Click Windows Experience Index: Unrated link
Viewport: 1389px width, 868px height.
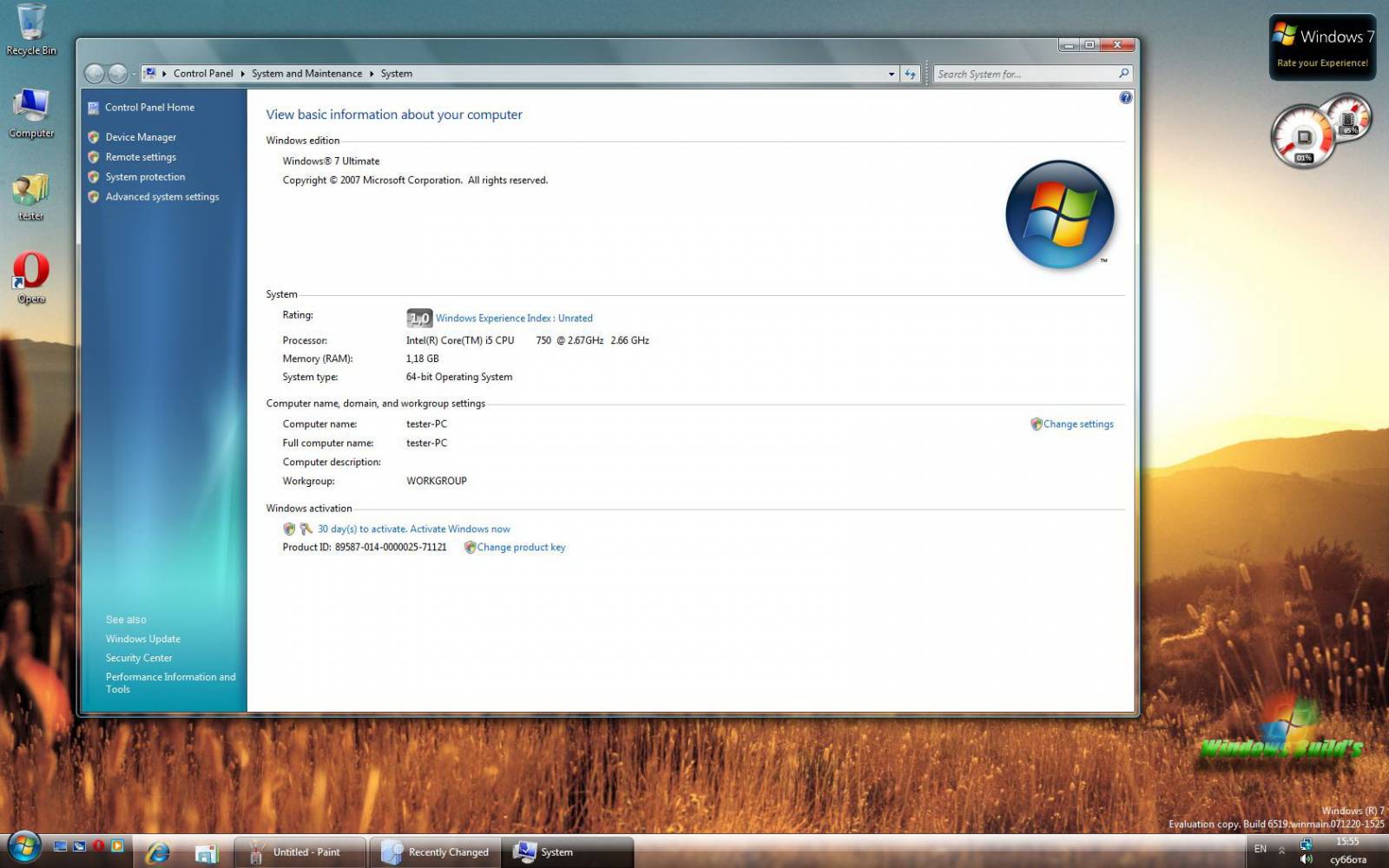tap(514, 319)
